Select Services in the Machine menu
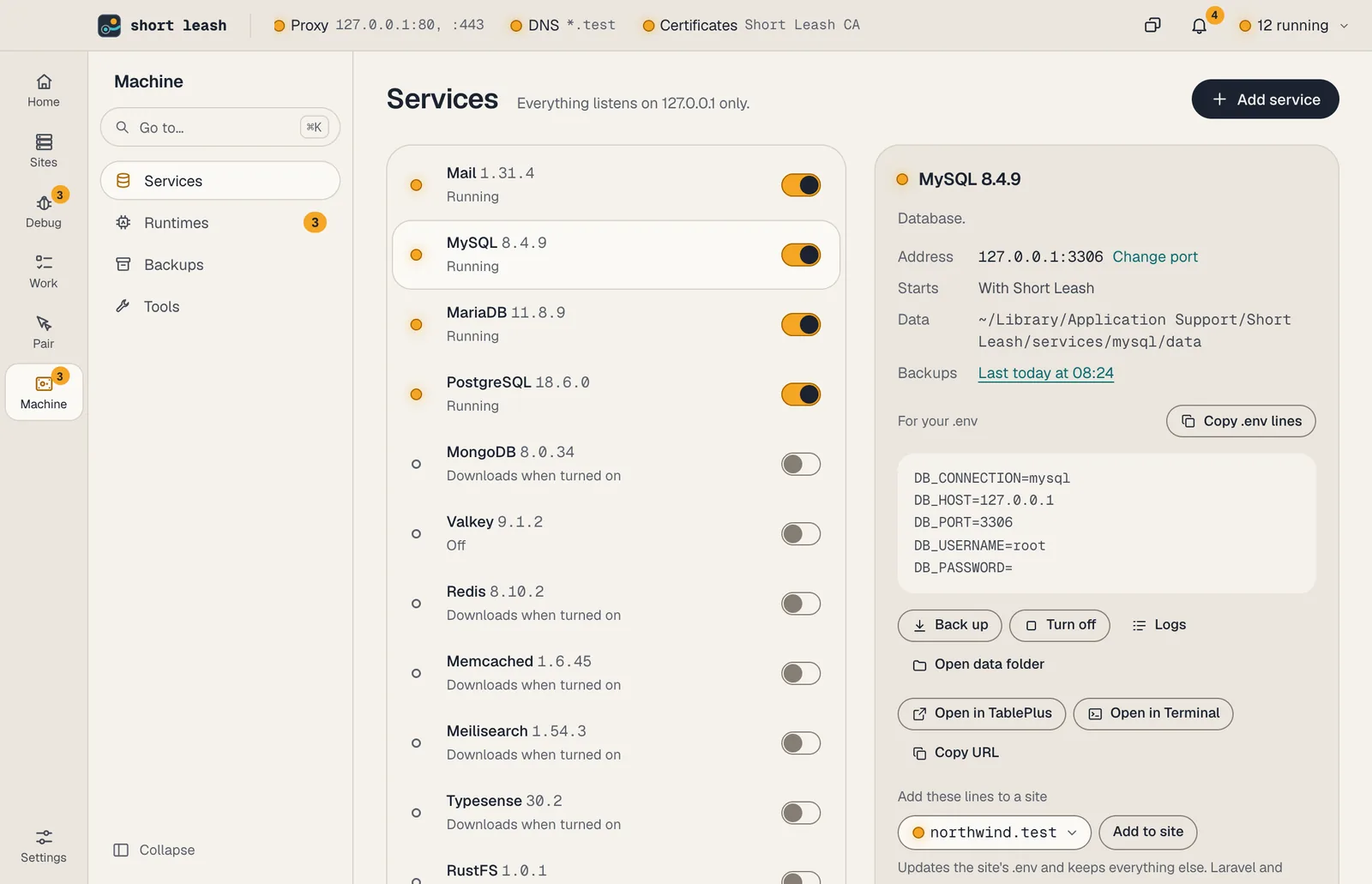Image resolution: width=1372 pixels, height=884 pixels. point(220,181)
